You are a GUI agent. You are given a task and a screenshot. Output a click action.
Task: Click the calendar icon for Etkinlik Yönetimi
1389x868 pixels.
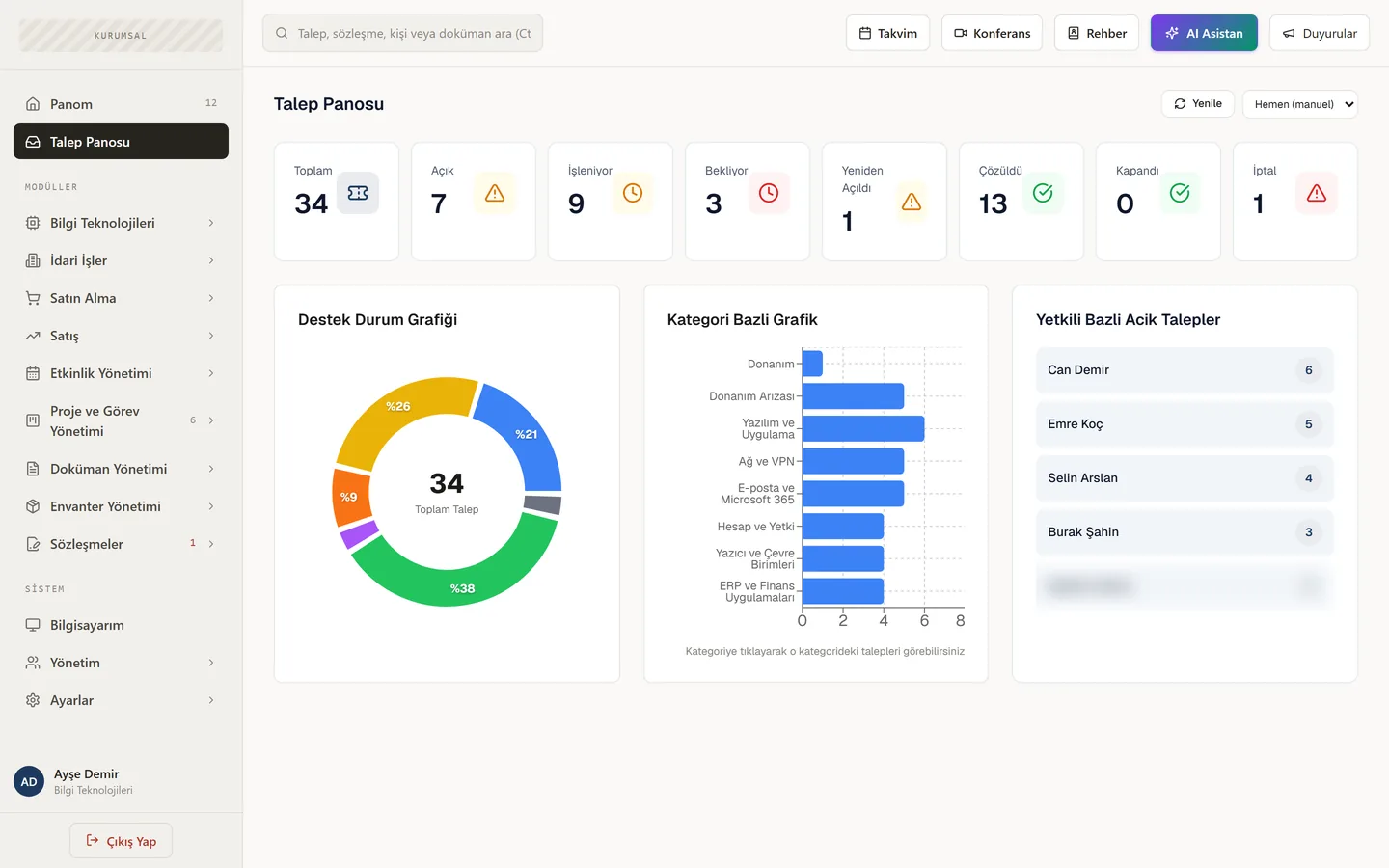(33, 373)
